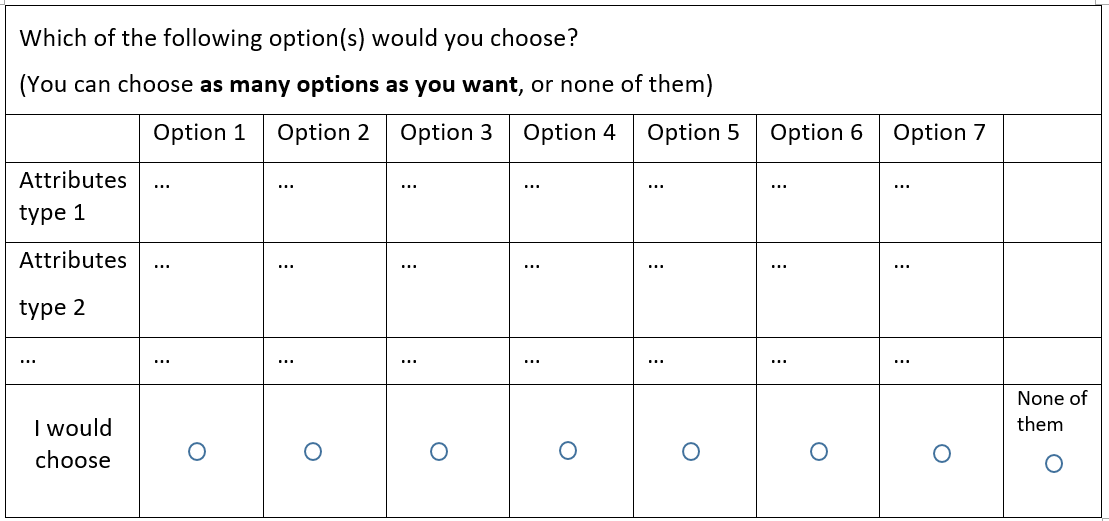Click the 'I would choose' row label
The height and width of the screenshot is (521, 1109).
click(73, 444)
